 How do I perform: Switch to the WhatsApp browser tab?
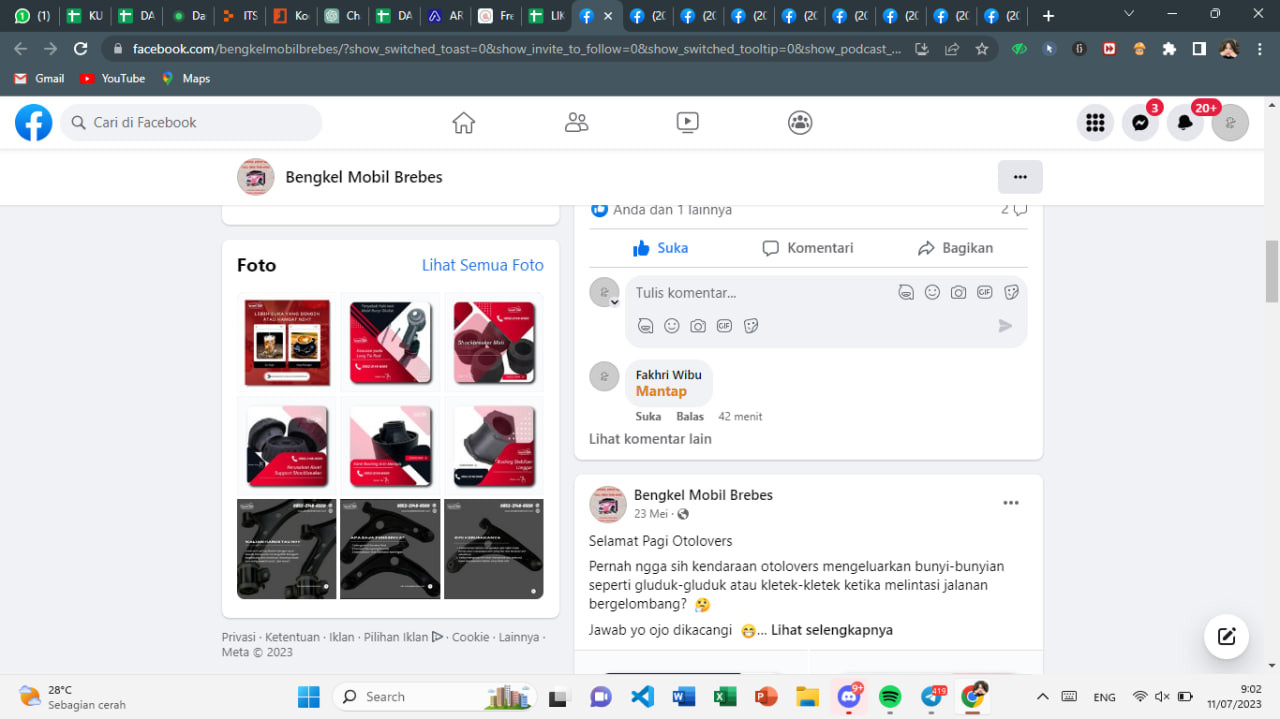click(x=32, y=16)
